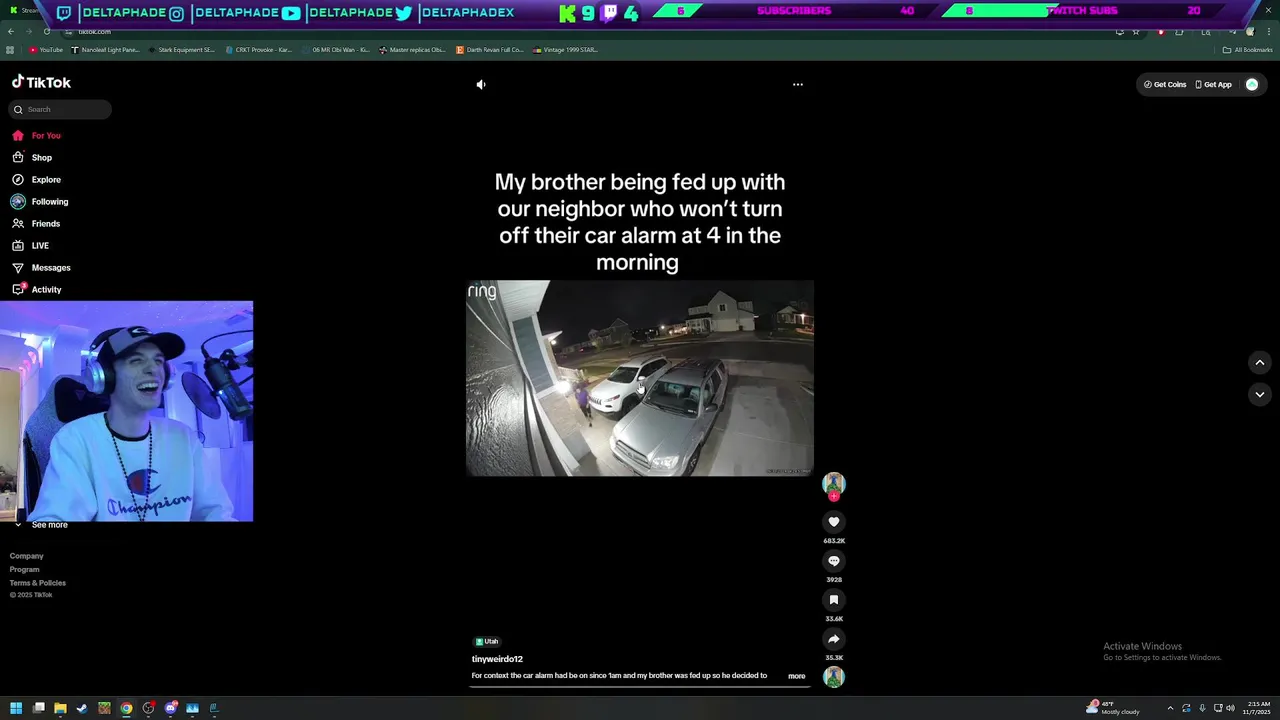Image resolution: width=1280 pixels, height=720 pixels.
Task: Open the tinyweirdo12 profile link
Action: (x=497, y=659)
